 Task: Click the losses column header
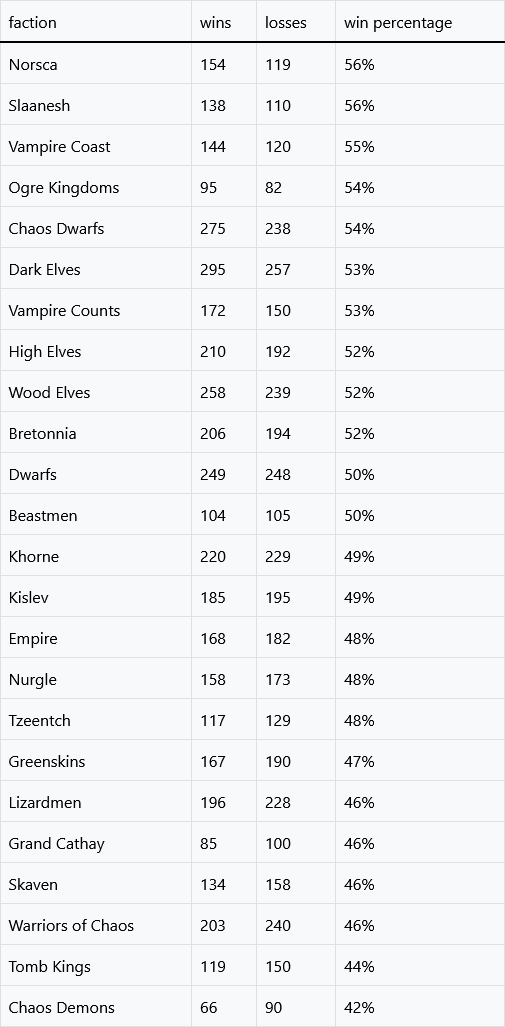[296, 22]
